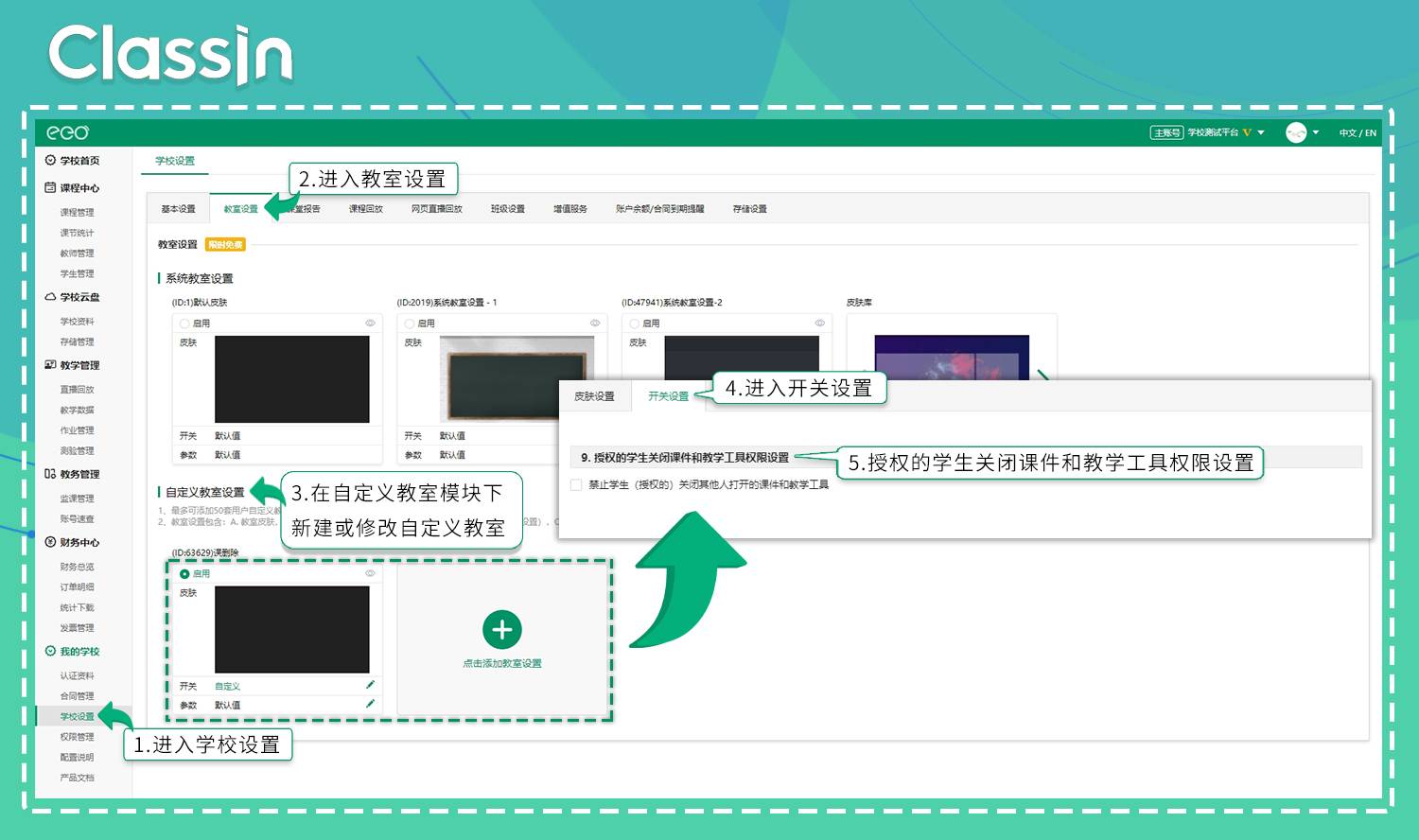Switch to 皮肤设置 tab in popup

click(594, 396)
